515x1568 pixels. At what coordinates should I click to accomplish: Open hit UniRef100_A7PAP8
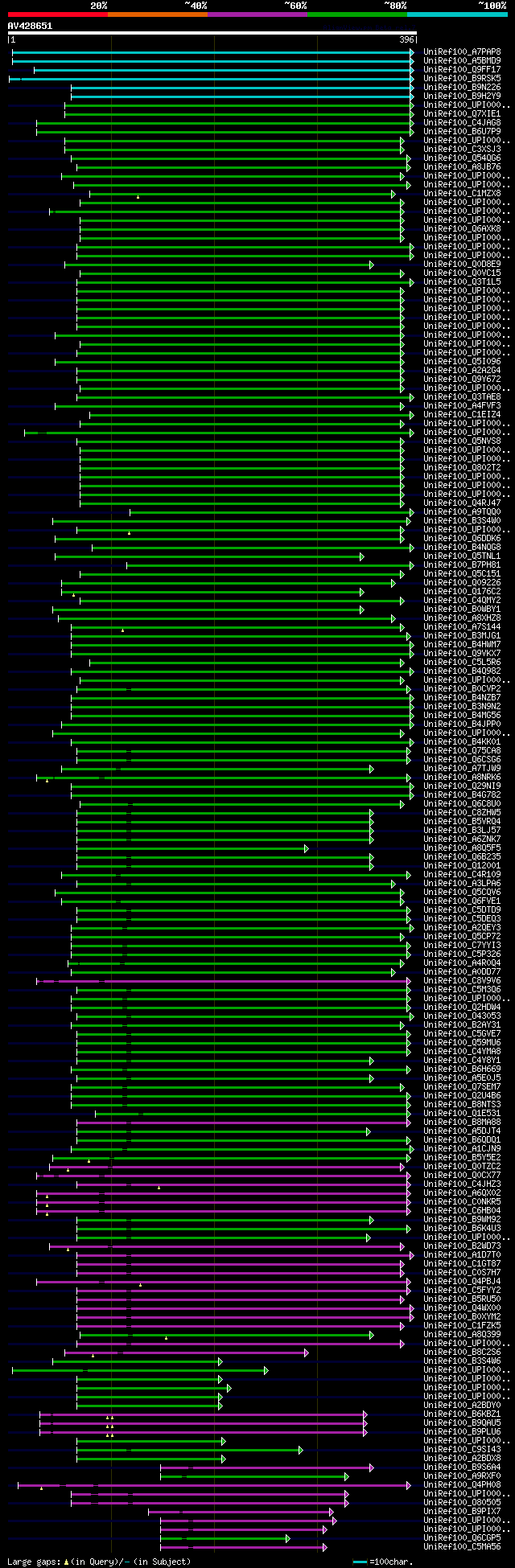click(x=462, y=52)
